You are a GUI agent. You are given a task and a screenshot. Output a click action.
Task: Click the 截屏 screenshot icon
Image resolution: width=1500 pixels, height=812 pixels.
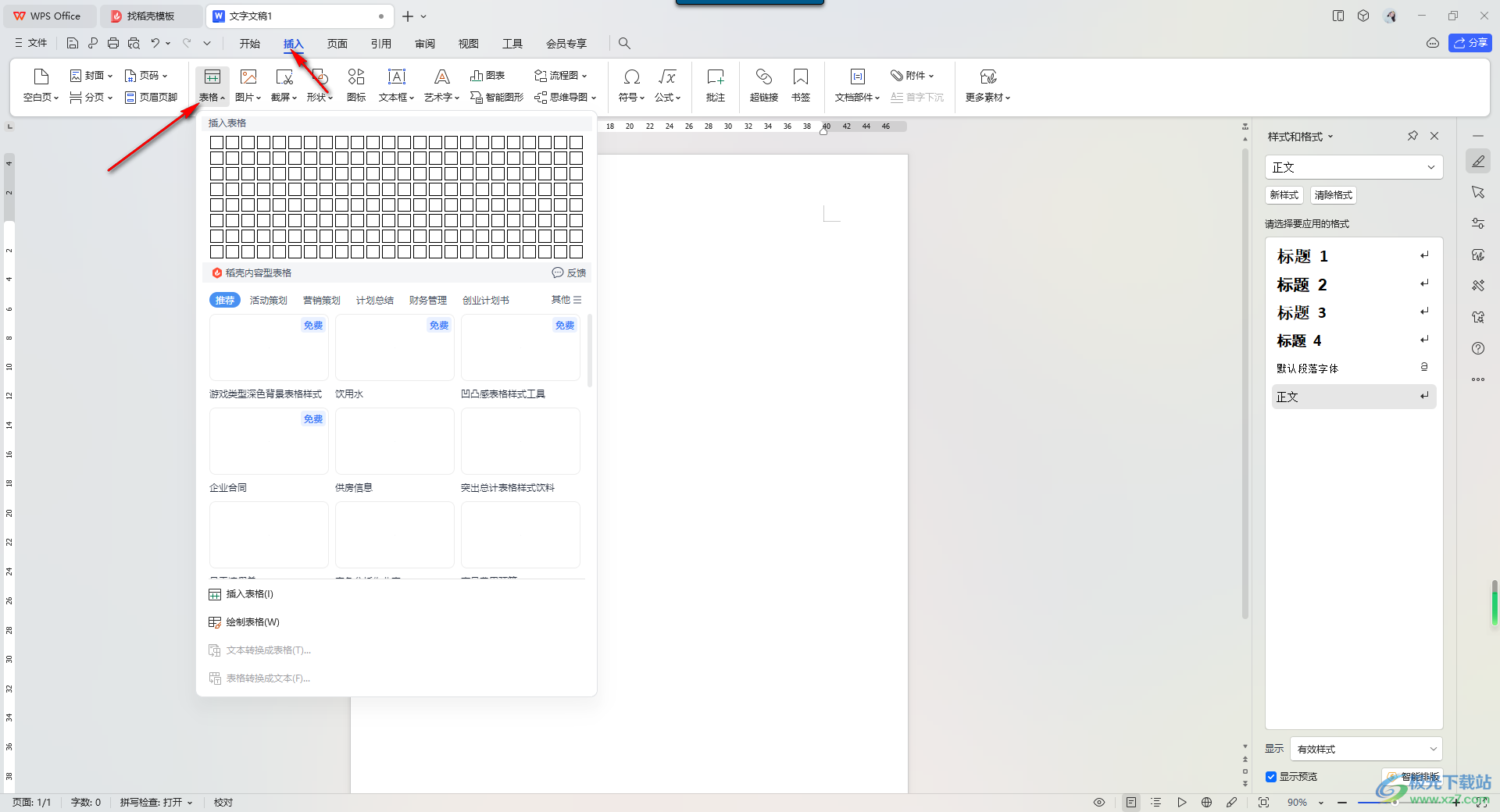point(284,85)
